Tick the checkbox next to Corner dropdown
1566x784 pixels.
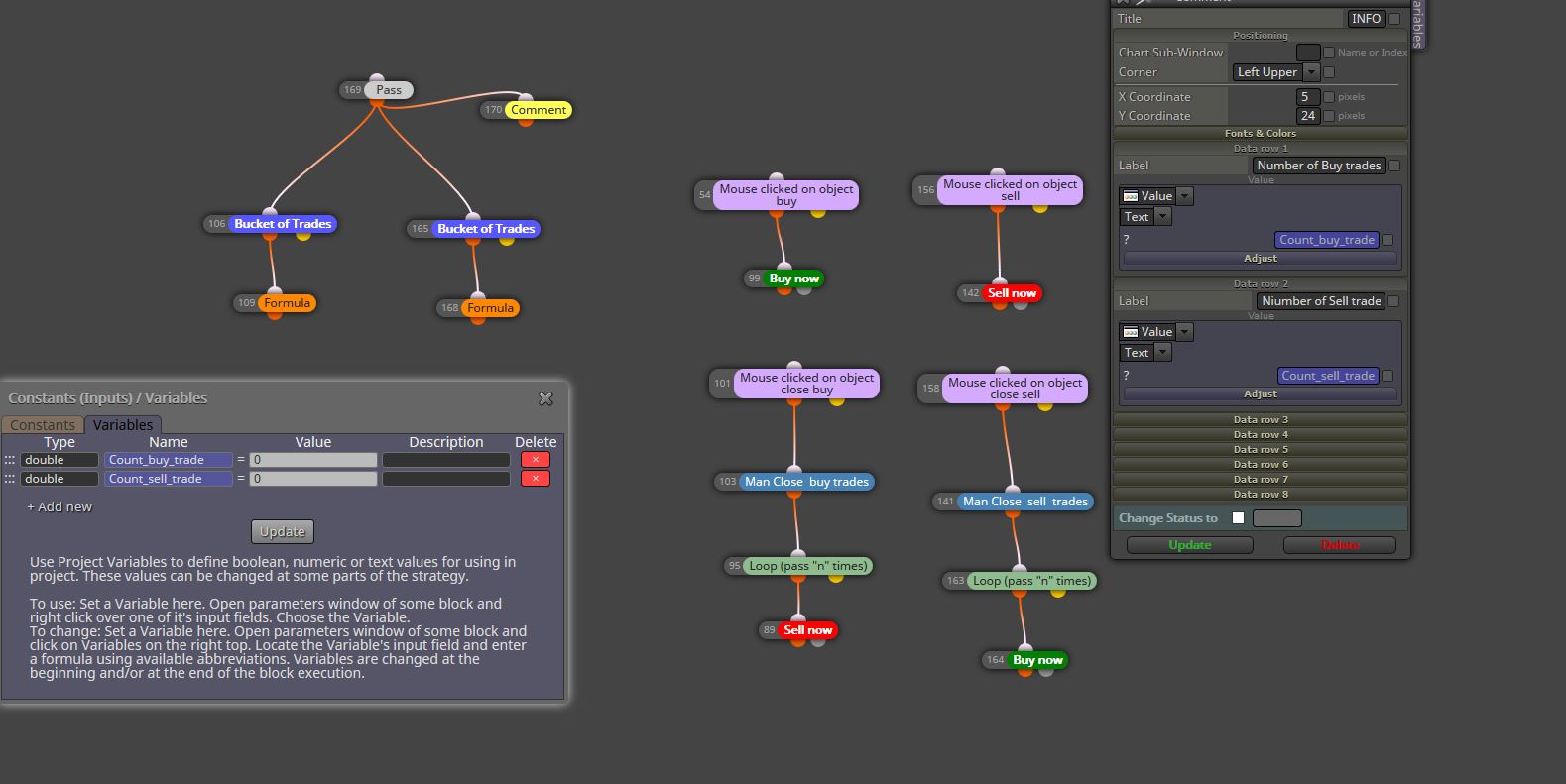(x=1329, y=72)
